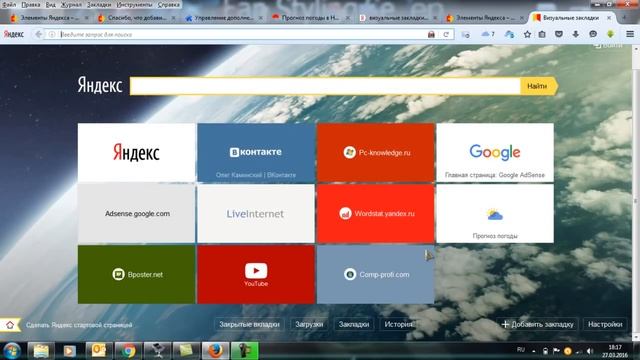Open the Firefox hamburger menu
The height and width of the screenshot is (360, 640).
pos(630,34)
